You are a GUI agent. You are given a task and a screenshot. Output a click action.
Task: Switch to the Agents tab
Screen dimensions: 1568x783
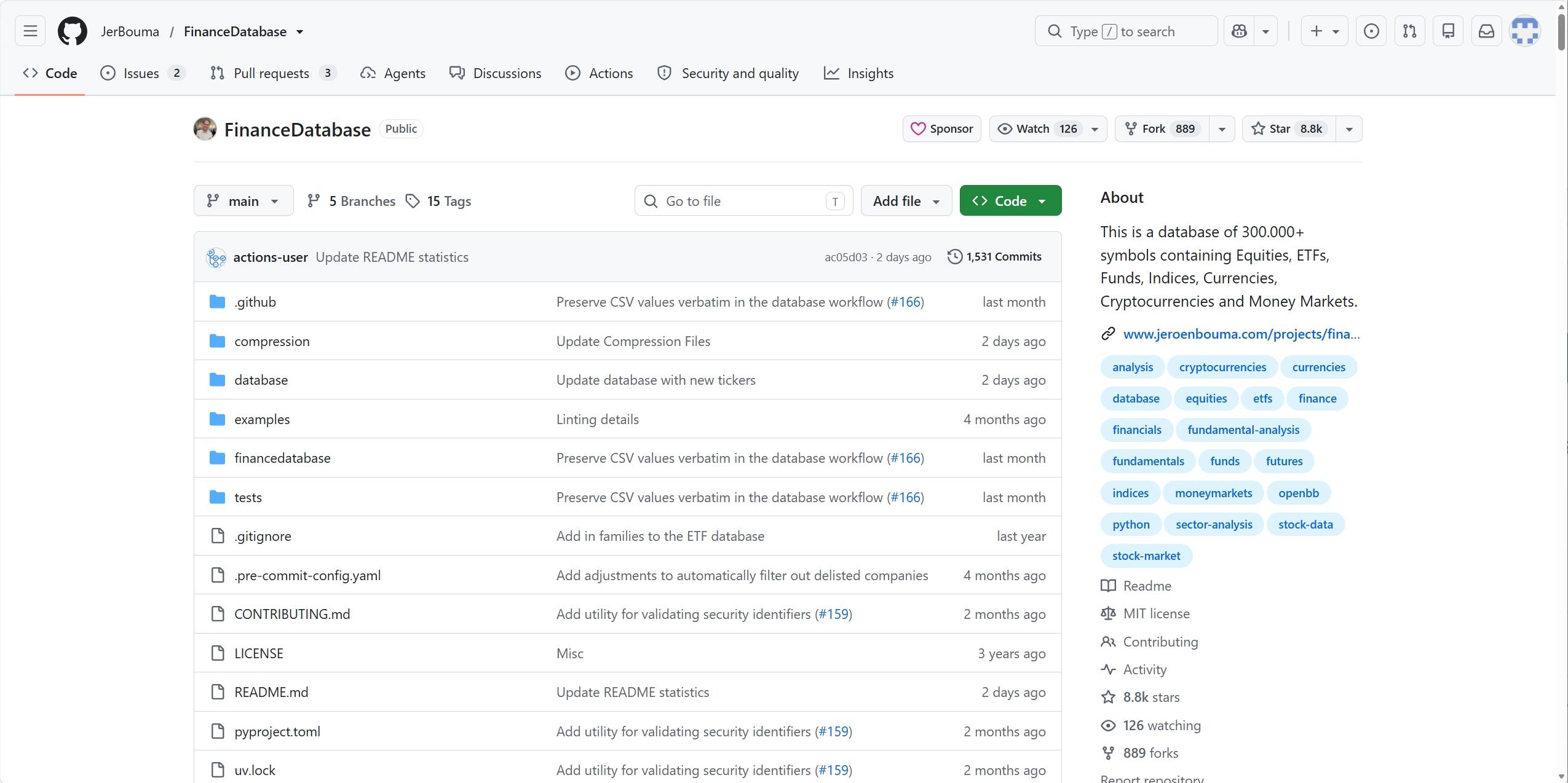[x=393, y=73]
